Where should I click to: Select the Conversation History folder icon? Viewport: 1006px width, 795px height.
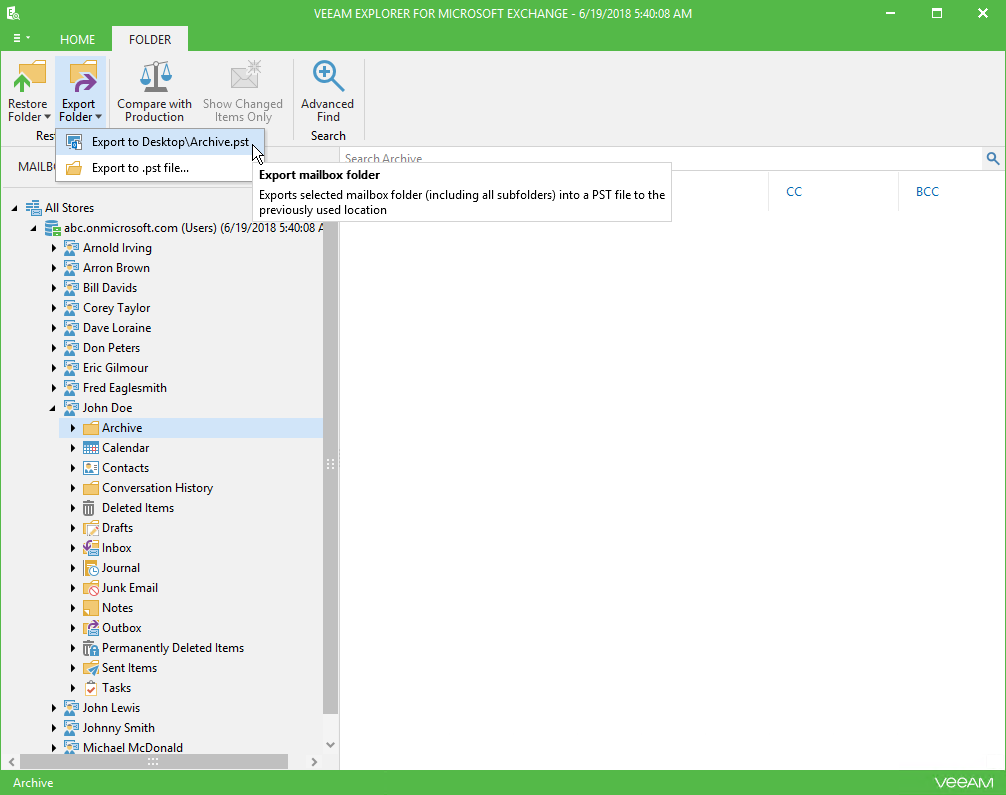point(91,488)
